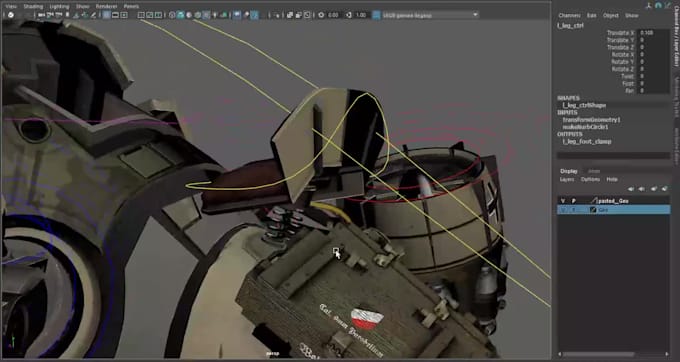Image resolution: width=680 pixels, height=362 pixels.
Task: Open the Layers menu in Layer Editor
Action: coord(567,179)
